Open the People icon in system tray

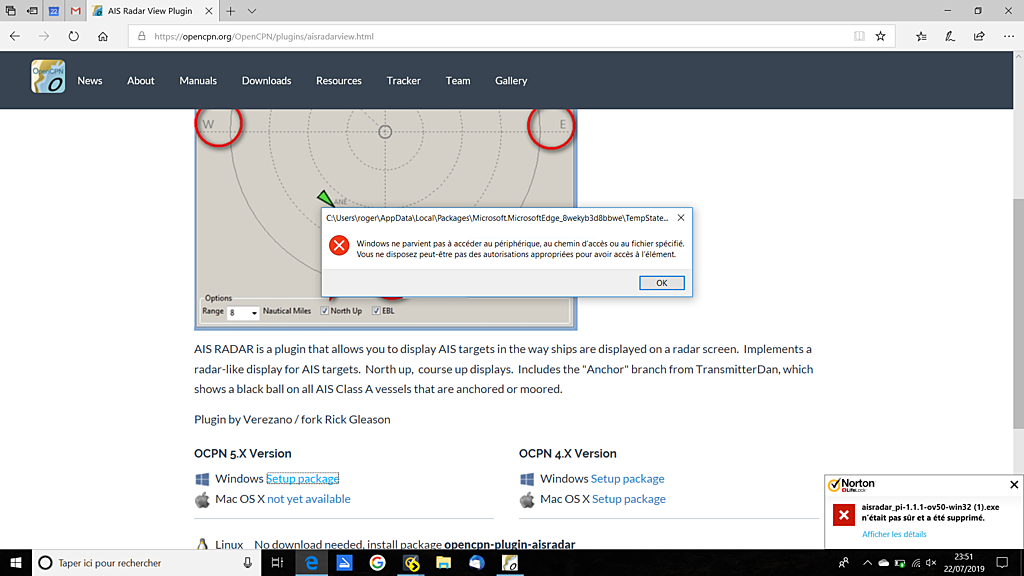[844, 562]
